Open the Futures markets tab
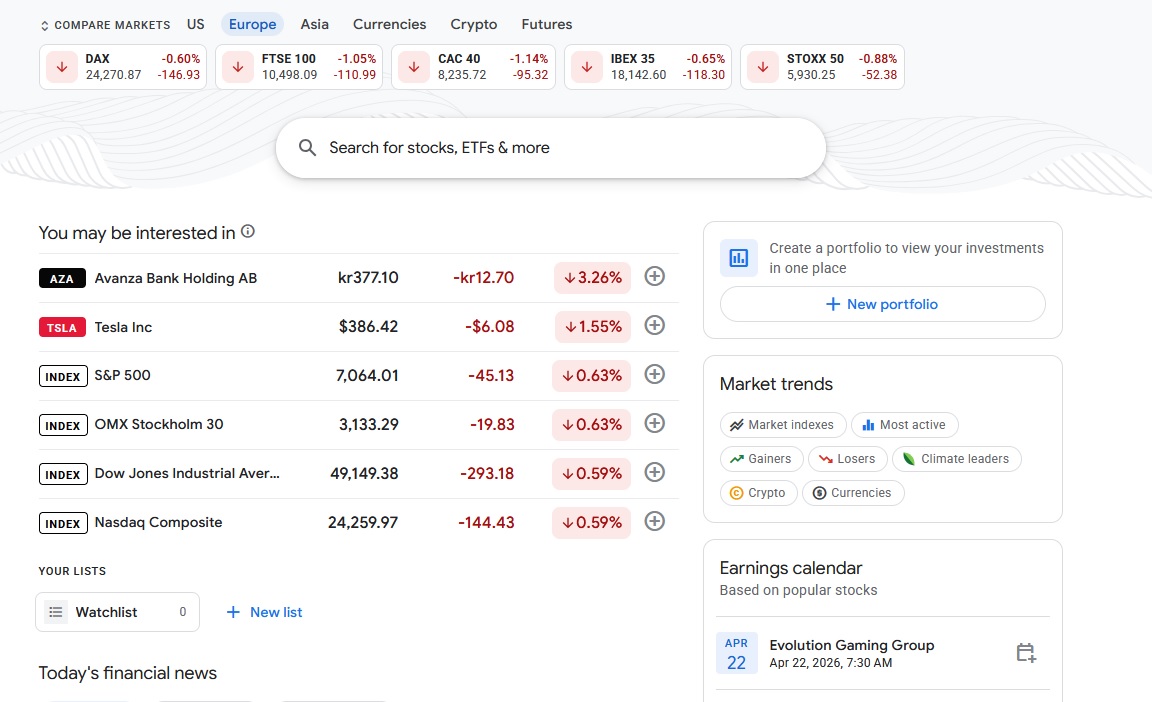 coord(547,24)
